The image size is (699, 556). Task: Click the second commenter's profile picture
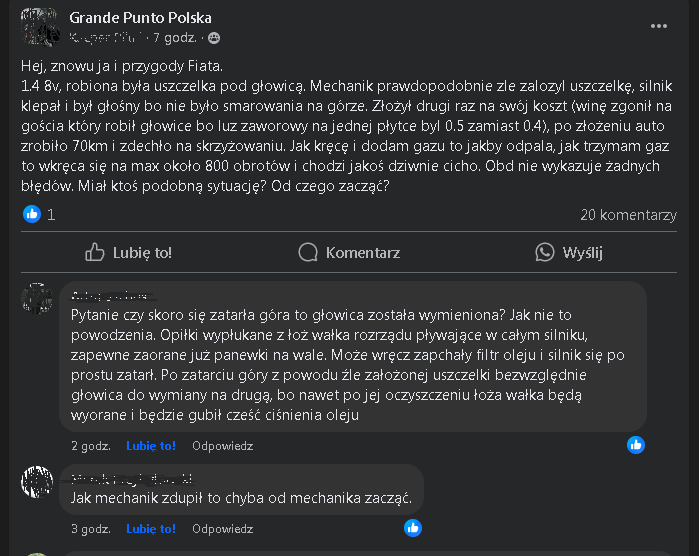tap(38, 481)
